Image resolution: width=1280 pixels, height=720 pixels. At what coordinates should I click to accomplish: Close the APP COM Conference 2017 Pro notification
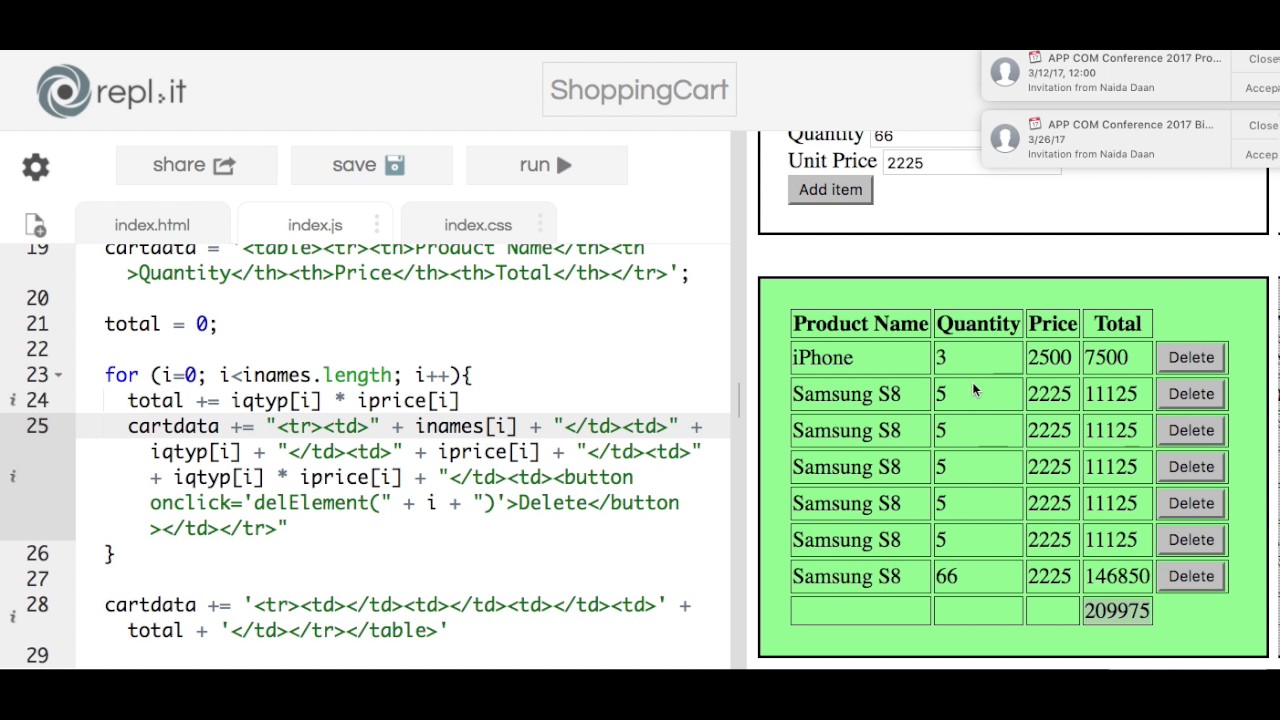[x=1263, y=59]
